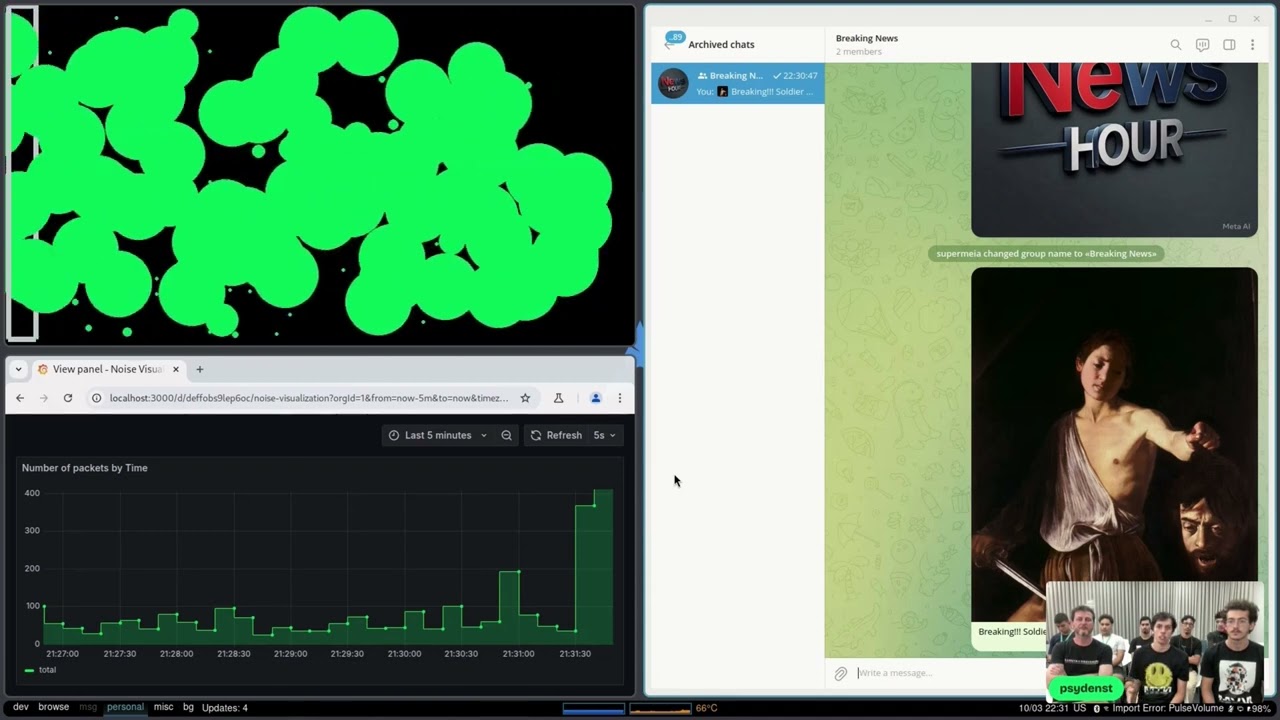Switch to msg workspace

88,707
